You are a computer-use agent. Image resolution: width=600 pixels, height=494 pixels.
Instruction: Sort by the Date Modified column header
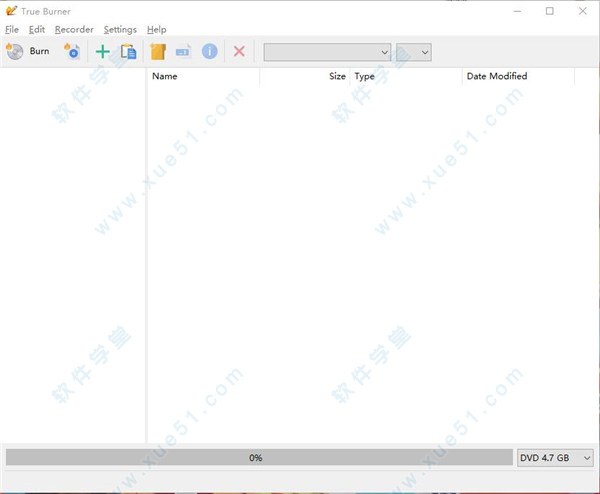point(518,76)
